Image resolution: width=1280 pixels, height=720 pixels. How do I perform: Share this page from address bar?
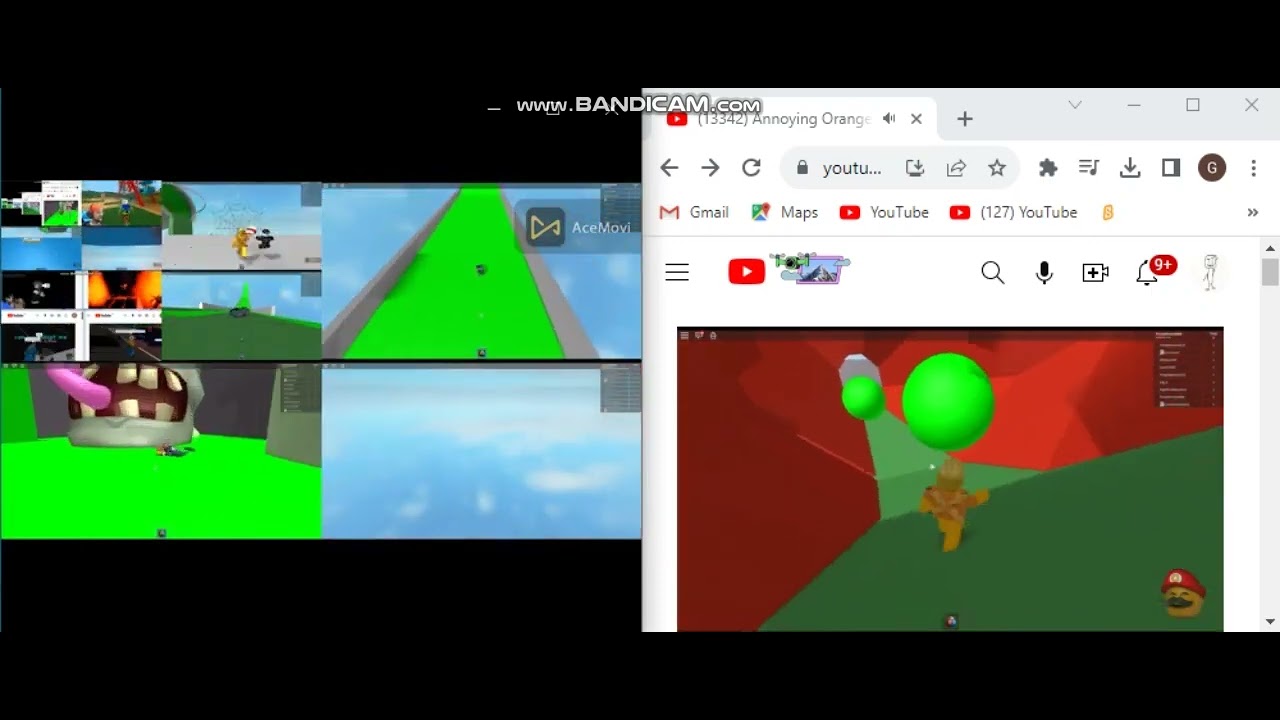tap(956, 168)
